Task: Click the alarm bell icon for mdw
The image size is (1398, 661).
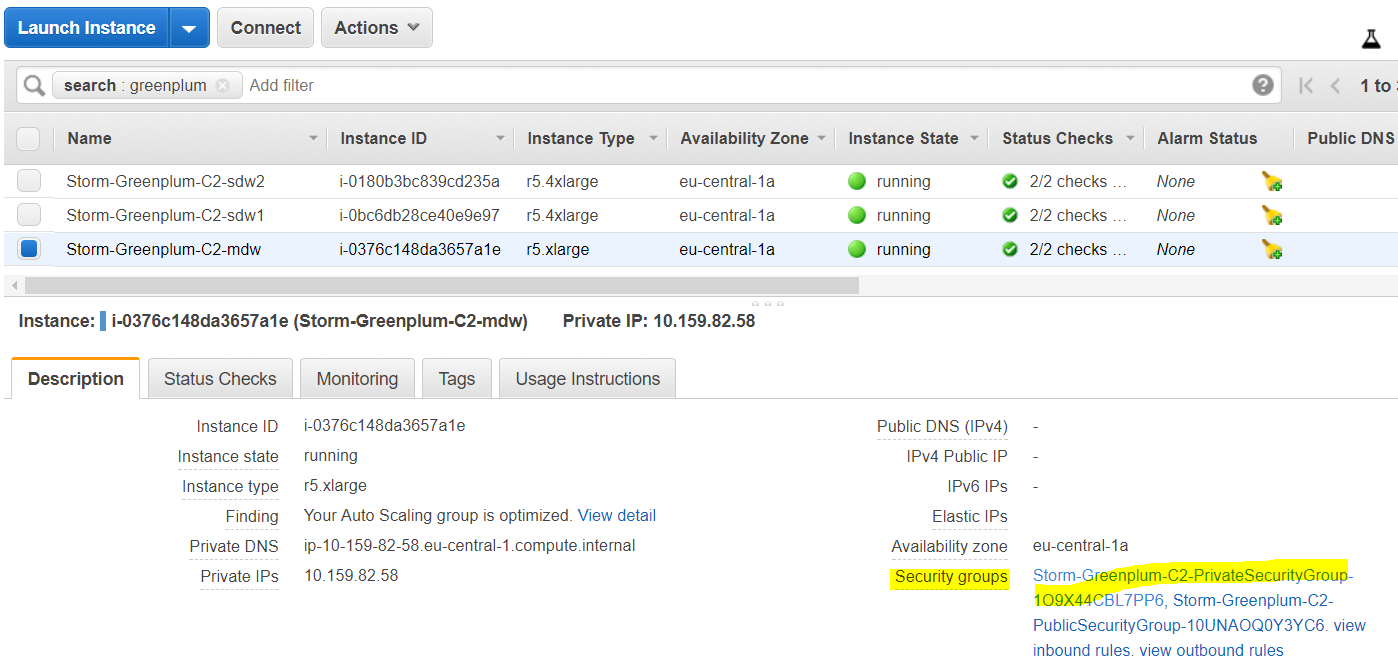Action: (x=1272, y=250)
